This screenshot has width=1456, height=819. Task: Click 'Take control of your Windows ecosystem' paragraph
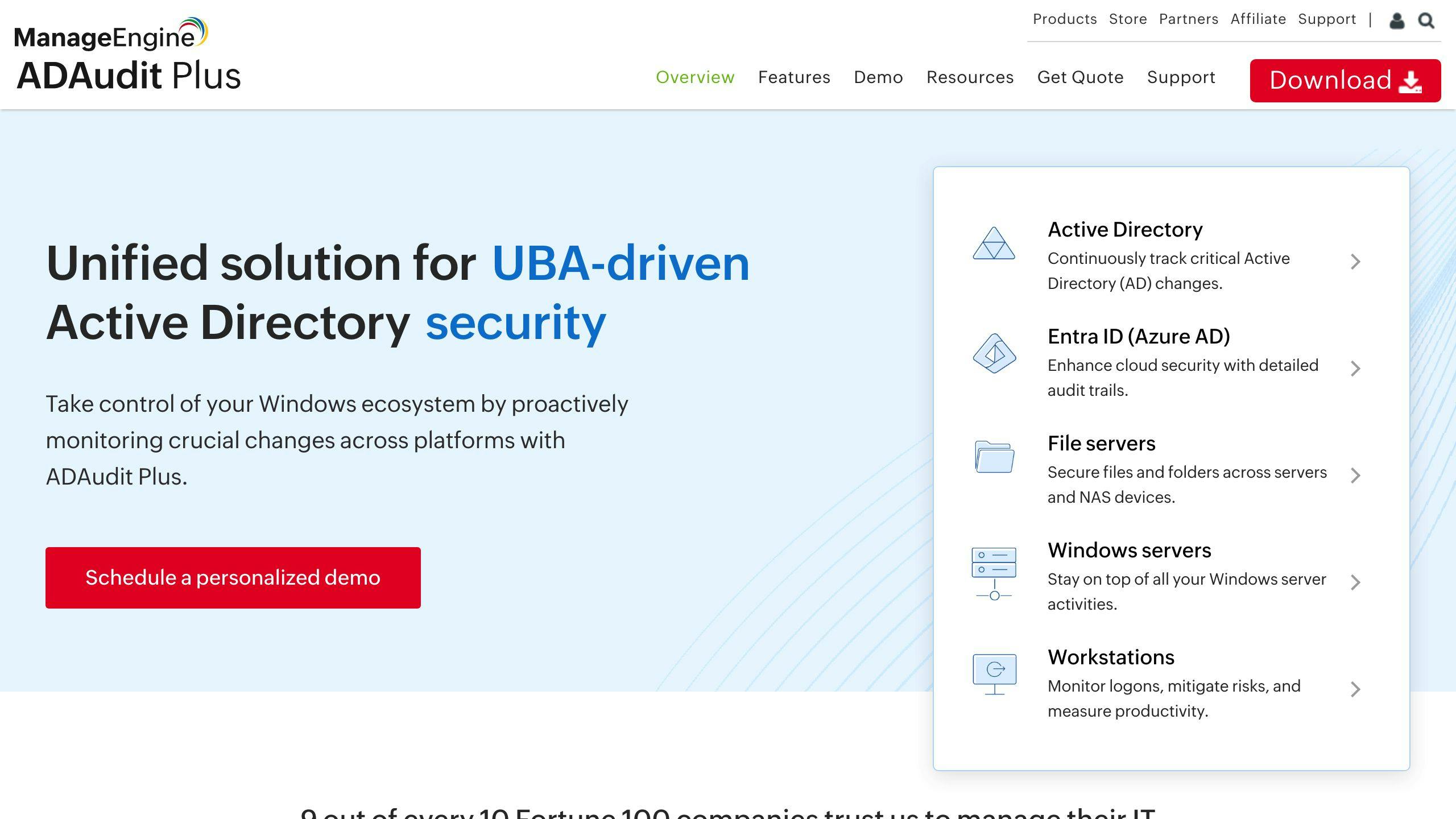click(337, 440)
